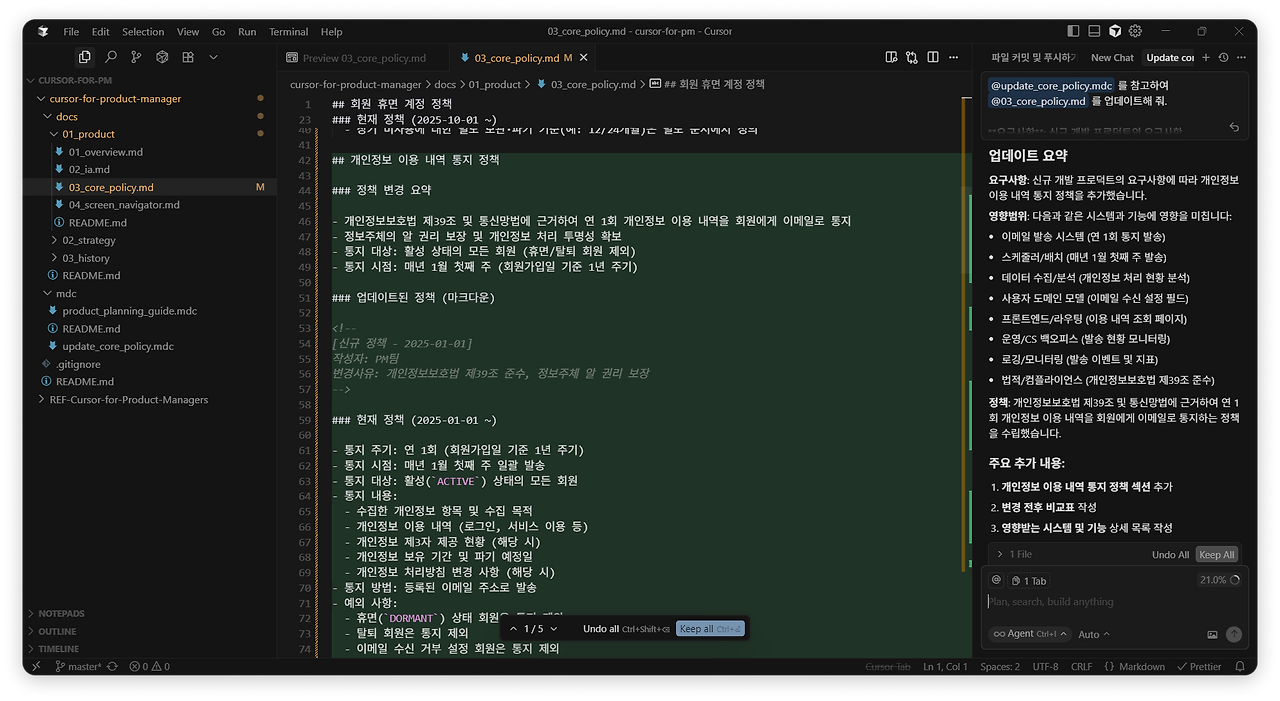Toggle the bottom panel layout icon
Screen dimensions: 1280x701
[1095, 32]
